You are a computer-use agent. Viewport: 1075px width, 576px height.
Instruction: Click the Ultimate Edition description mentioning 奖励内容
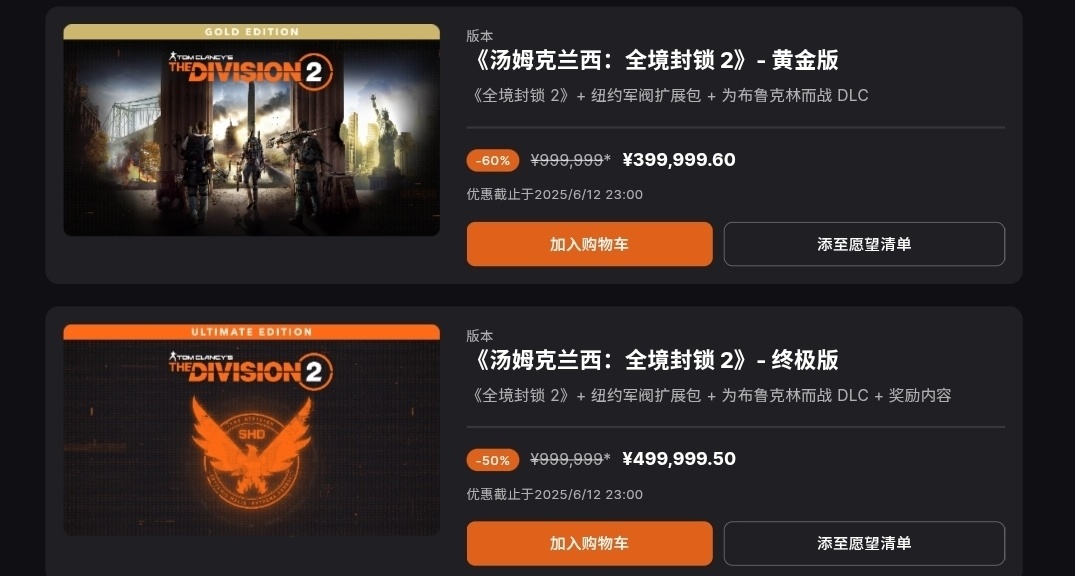coord(709,396)
